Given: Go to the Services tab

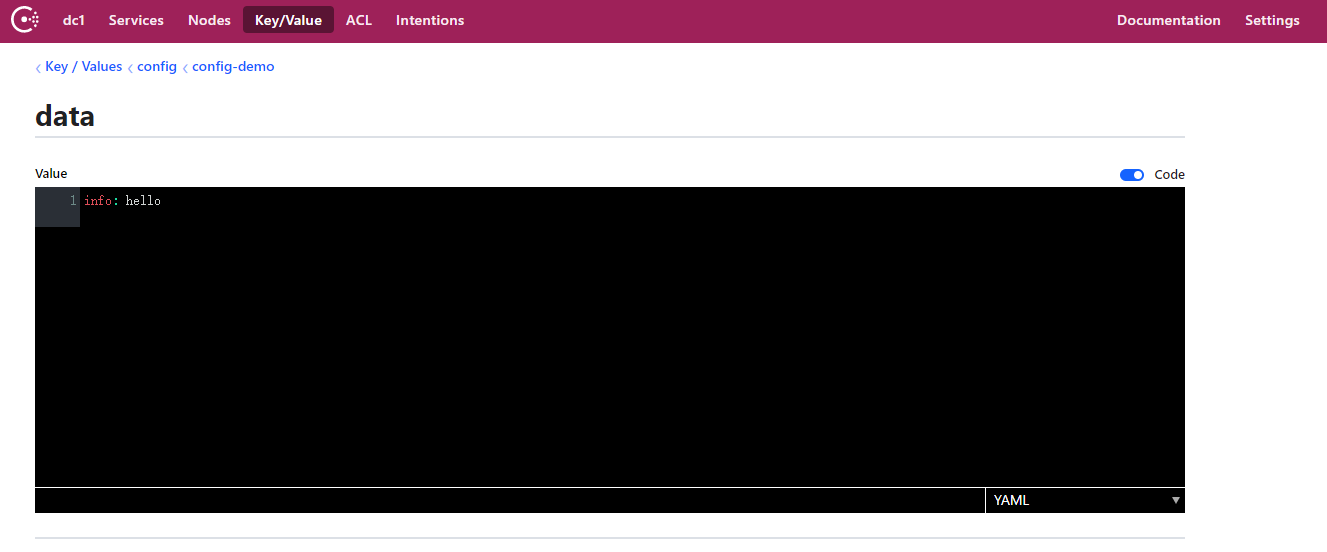Looking at the screenshot, I should pyautogui.click(x=136, y=20).
